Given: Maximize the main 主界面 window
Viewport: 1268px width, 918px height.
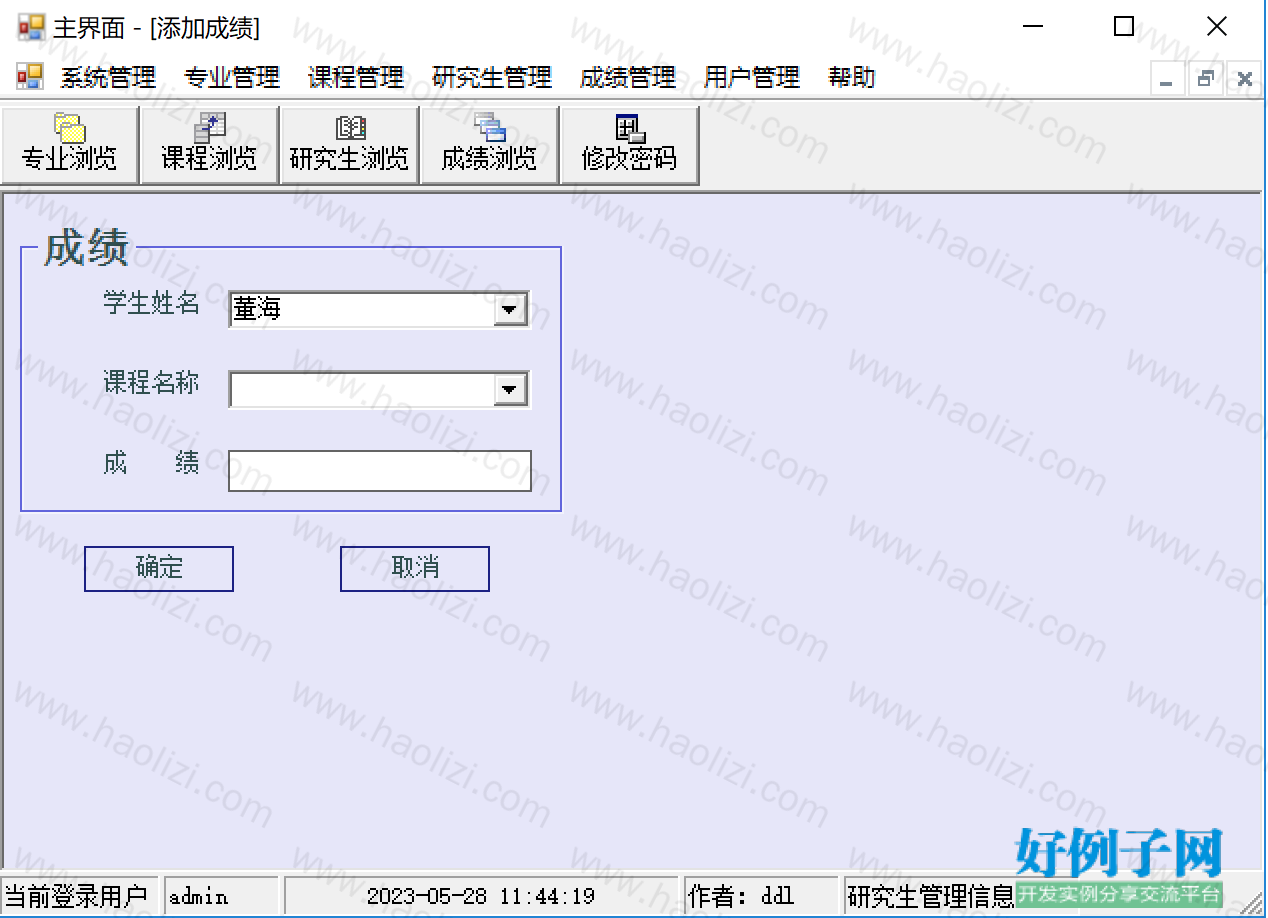Looking at the screenshot, I should point(1124,27).
